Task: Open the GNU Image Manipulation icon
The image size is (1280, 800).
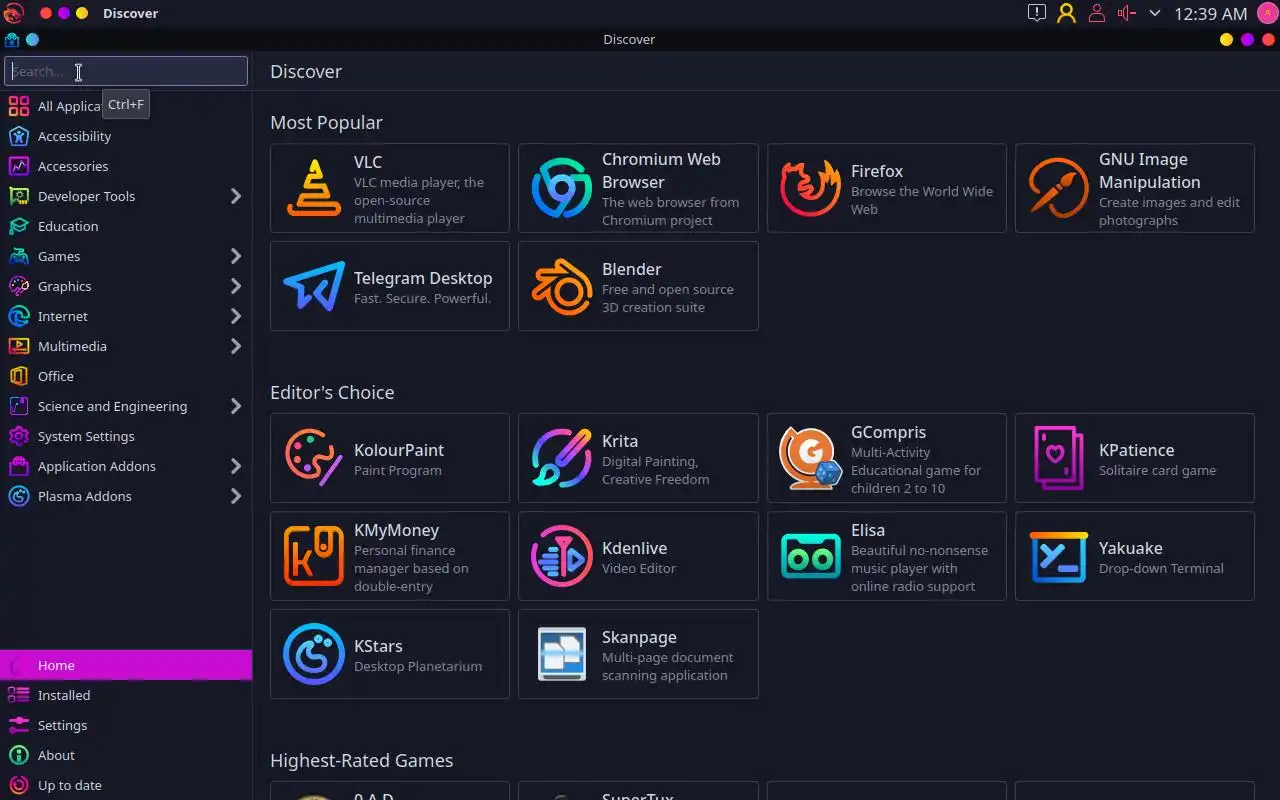Action: (x=1058, y=188)
